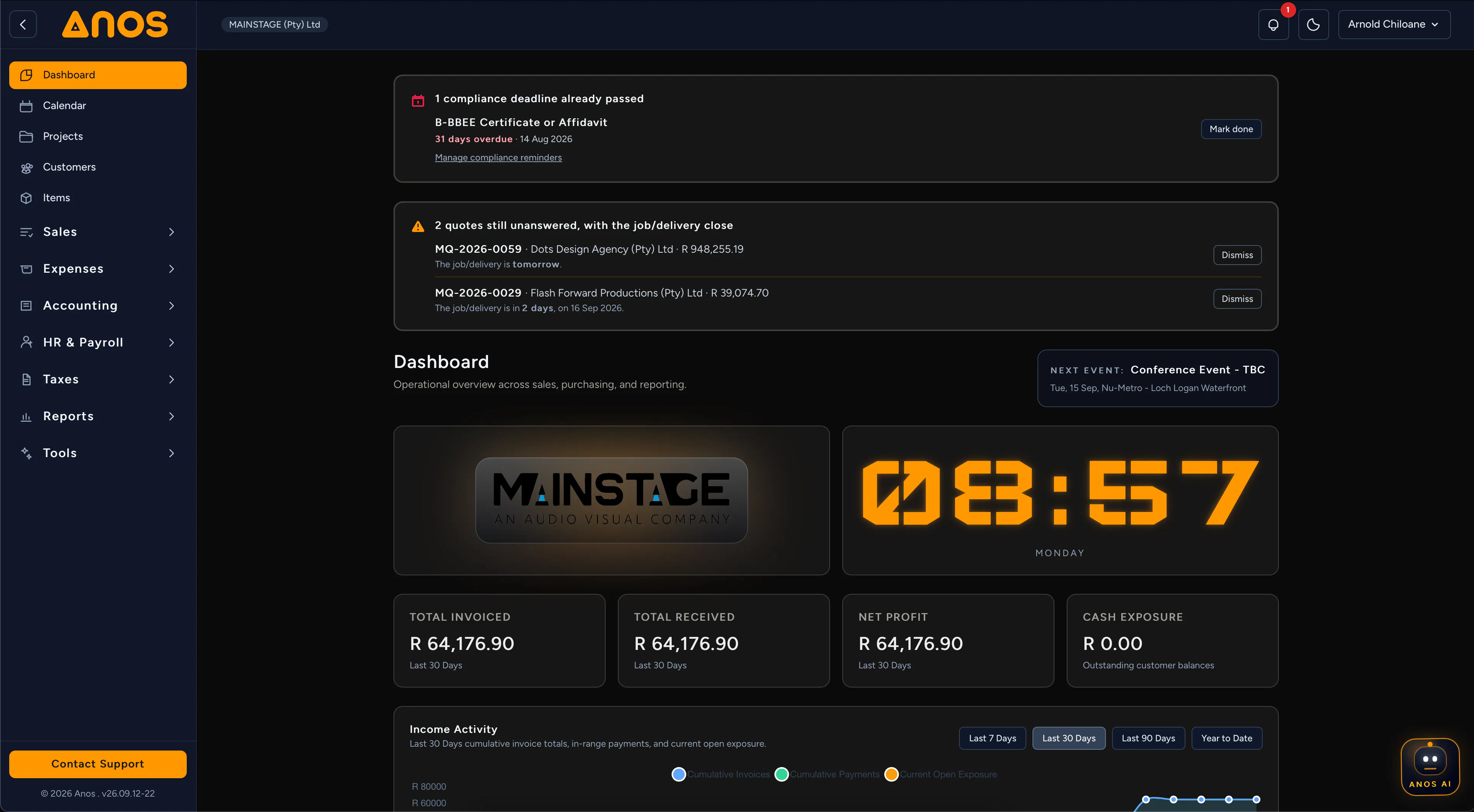Collapse the sidebar with the back arrow
This screenshot has height=812, width=1474.
tap(23, 25)
